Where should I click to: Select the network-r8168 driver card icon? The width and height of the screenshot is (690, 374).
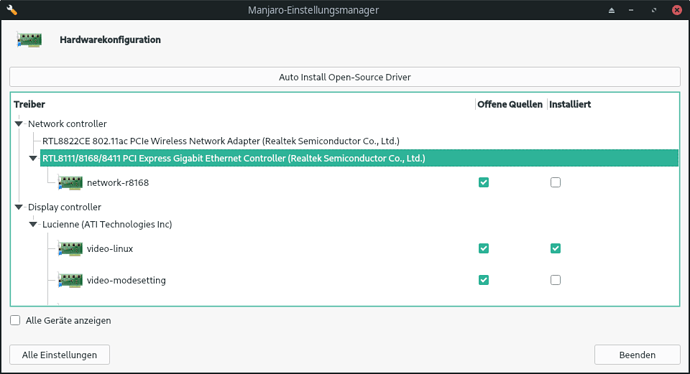[70, 183]
